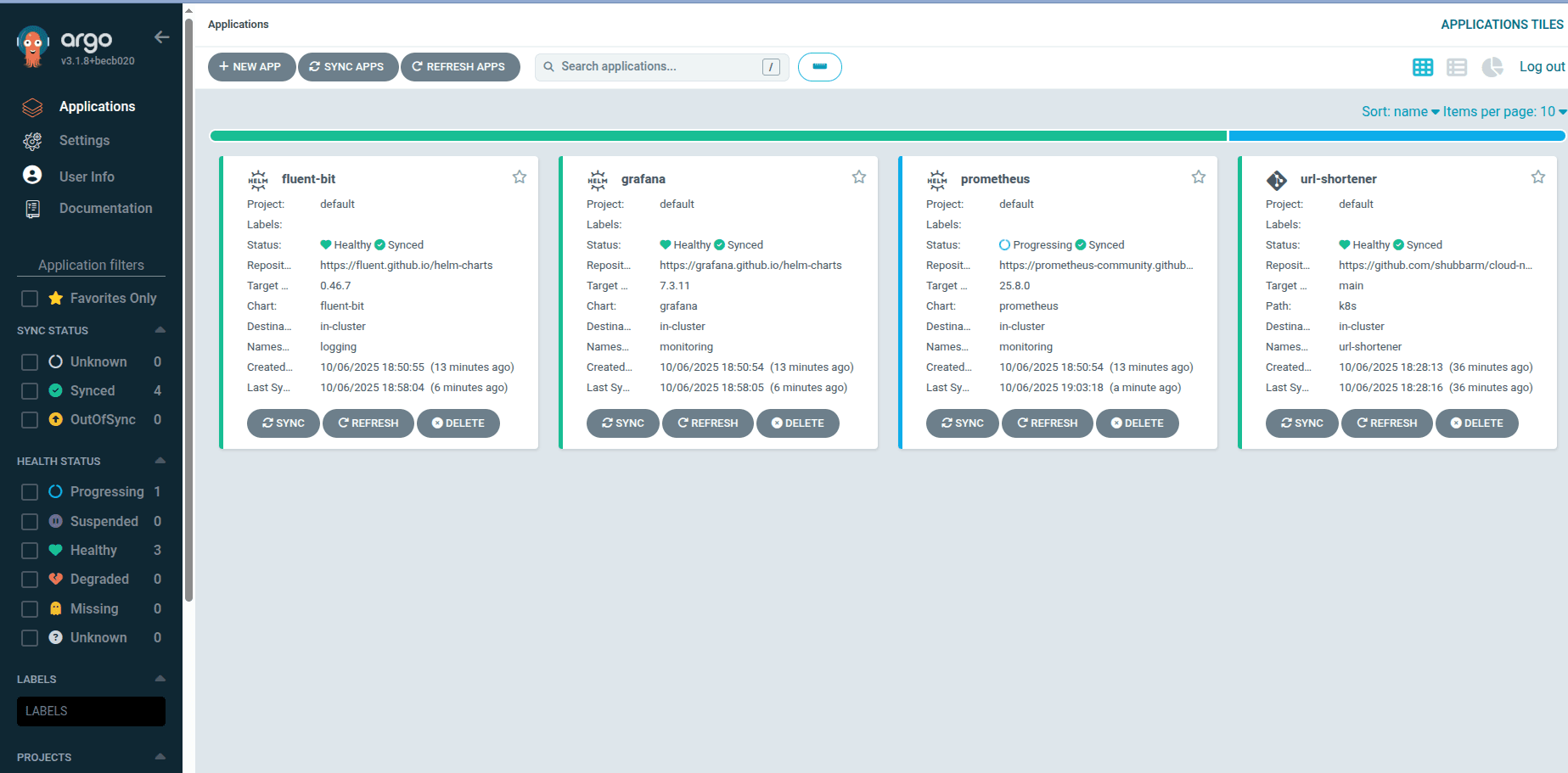
Task: Delete the fluent-bit application
Action: 458,423
